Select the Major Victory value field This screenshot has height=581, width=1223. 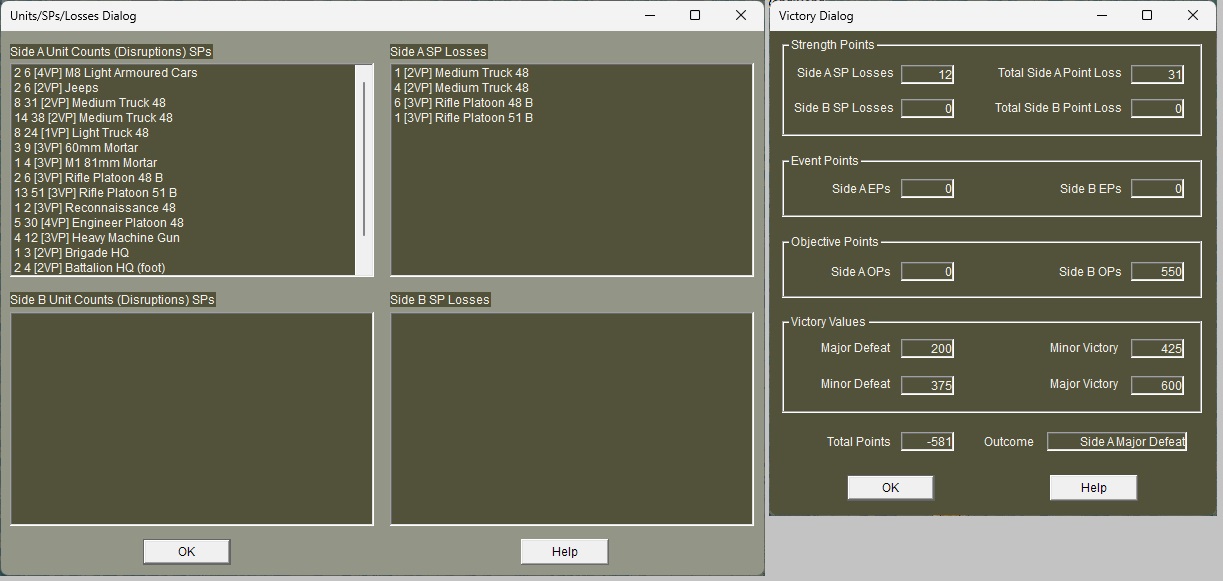tap(1157, 385)
